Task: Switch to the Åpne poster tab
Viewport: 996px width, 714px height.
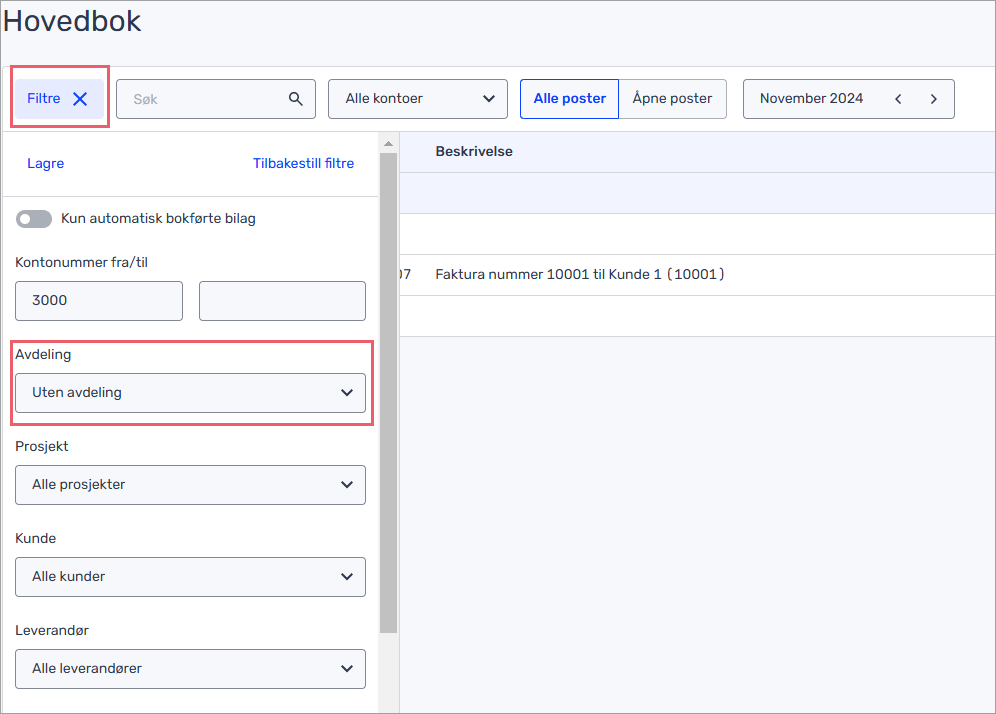Action: click(672, 99)
